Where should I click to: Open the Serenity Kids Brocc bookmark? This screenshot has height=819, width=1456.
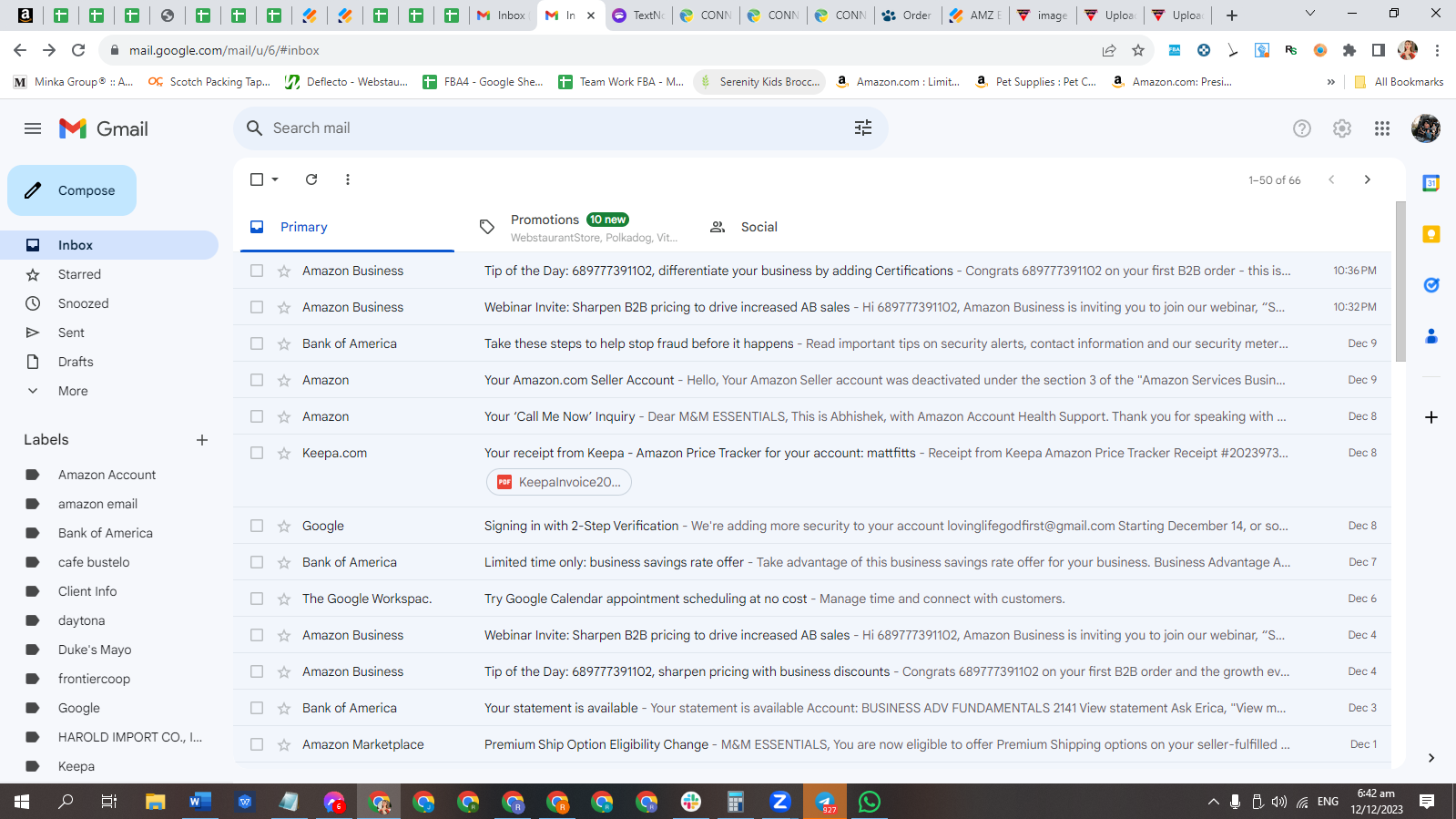[x=759, y=82]
